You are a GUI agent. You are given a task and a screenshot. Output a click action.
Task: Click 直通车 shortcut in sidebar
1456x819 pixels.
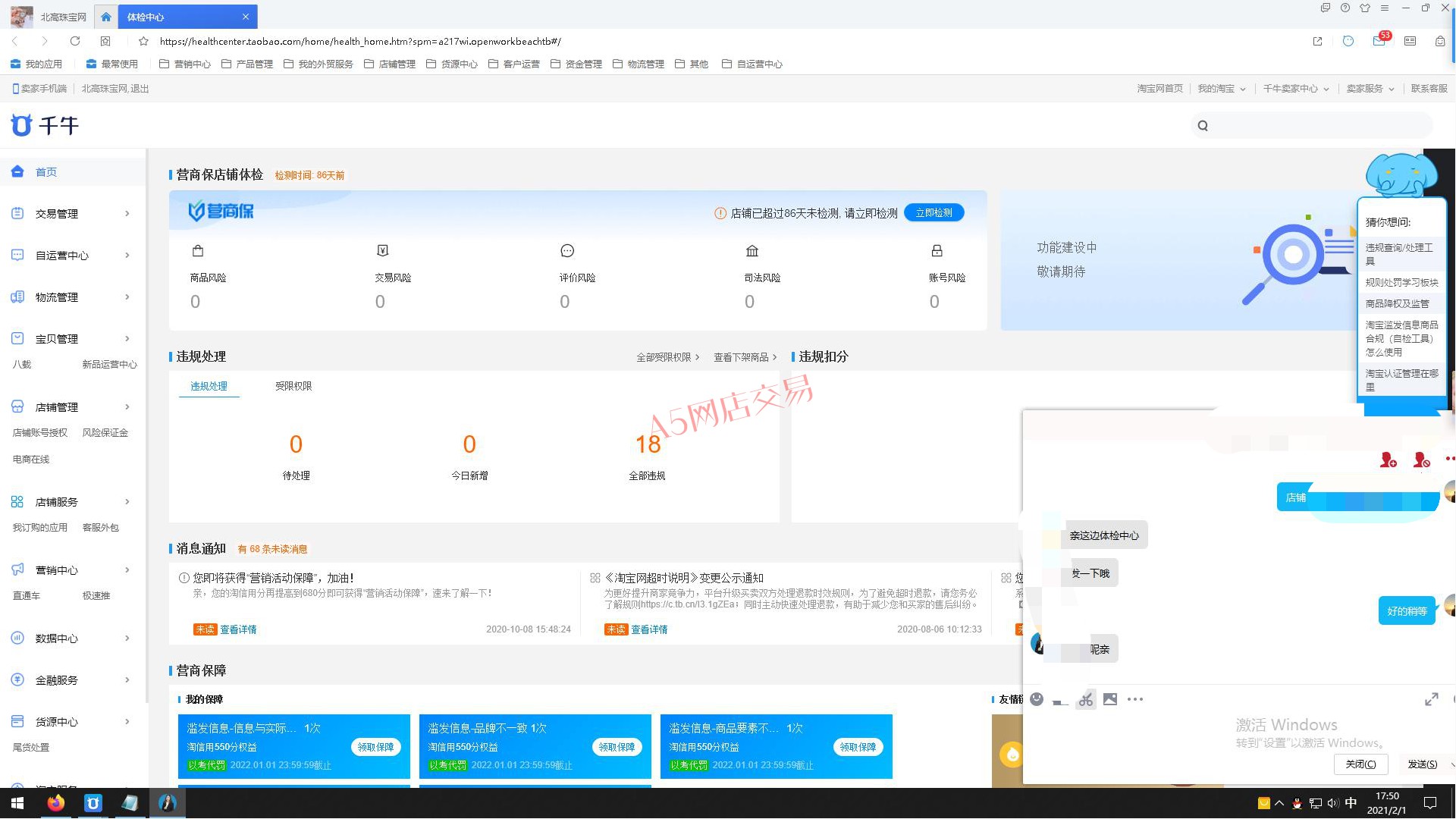[27, 596]
